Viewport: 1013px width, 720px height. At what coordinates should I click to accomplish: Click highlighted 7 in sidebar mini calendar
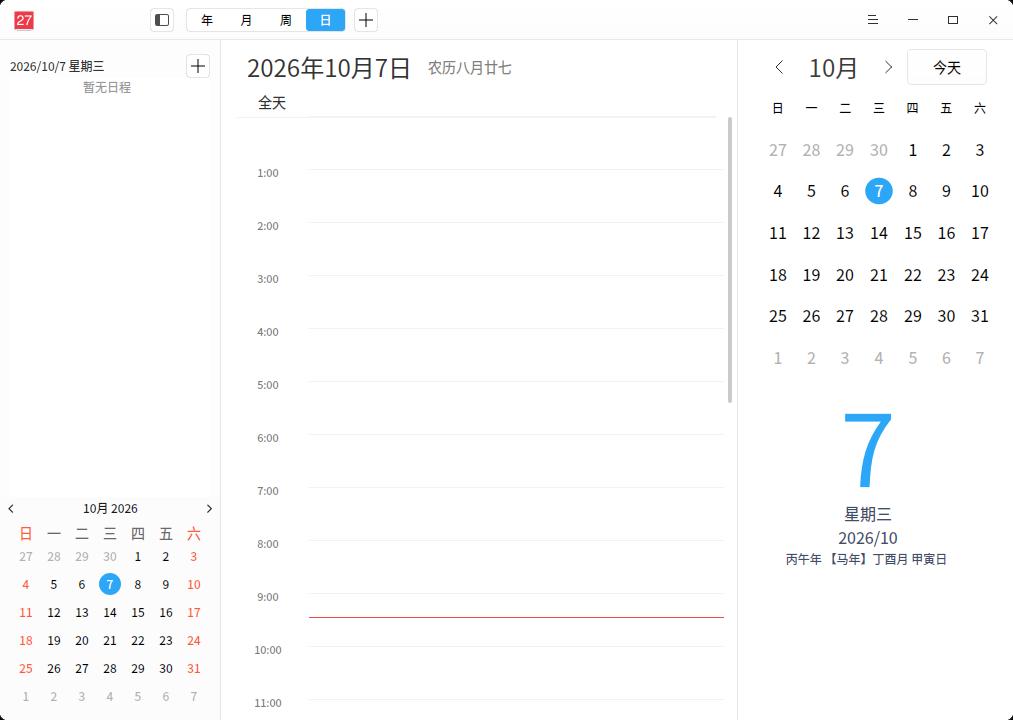click(x=110, y=584)
